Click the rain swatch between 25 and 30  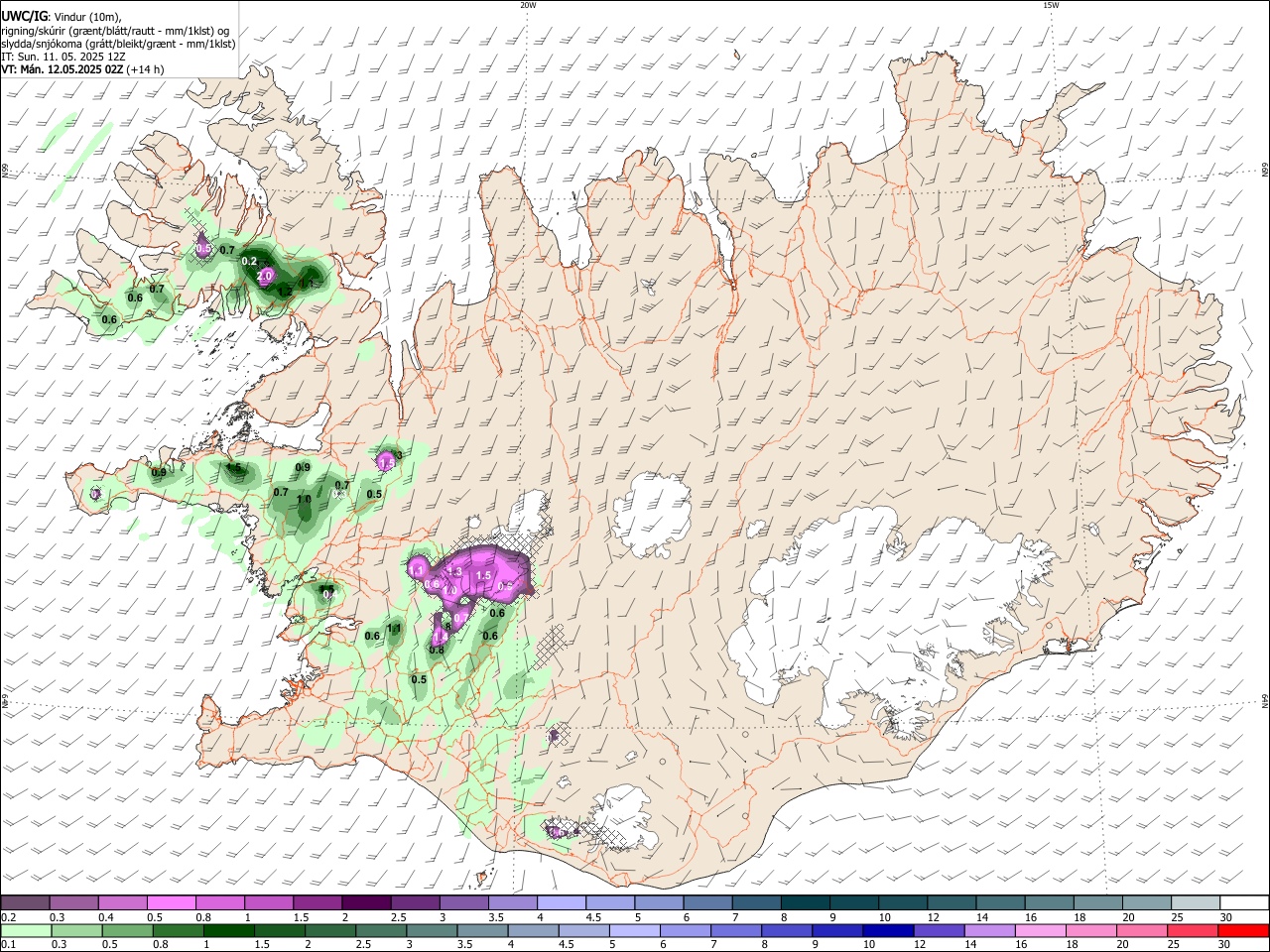(x=1193, y=930)
